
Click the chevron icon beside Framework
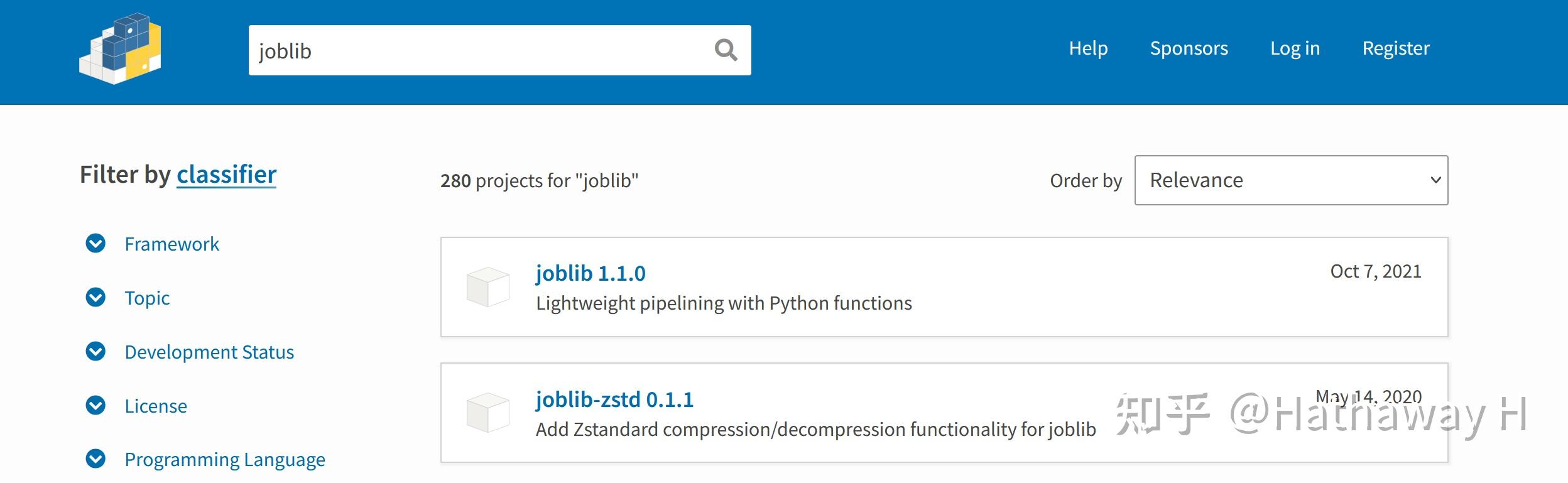point(95,243)
